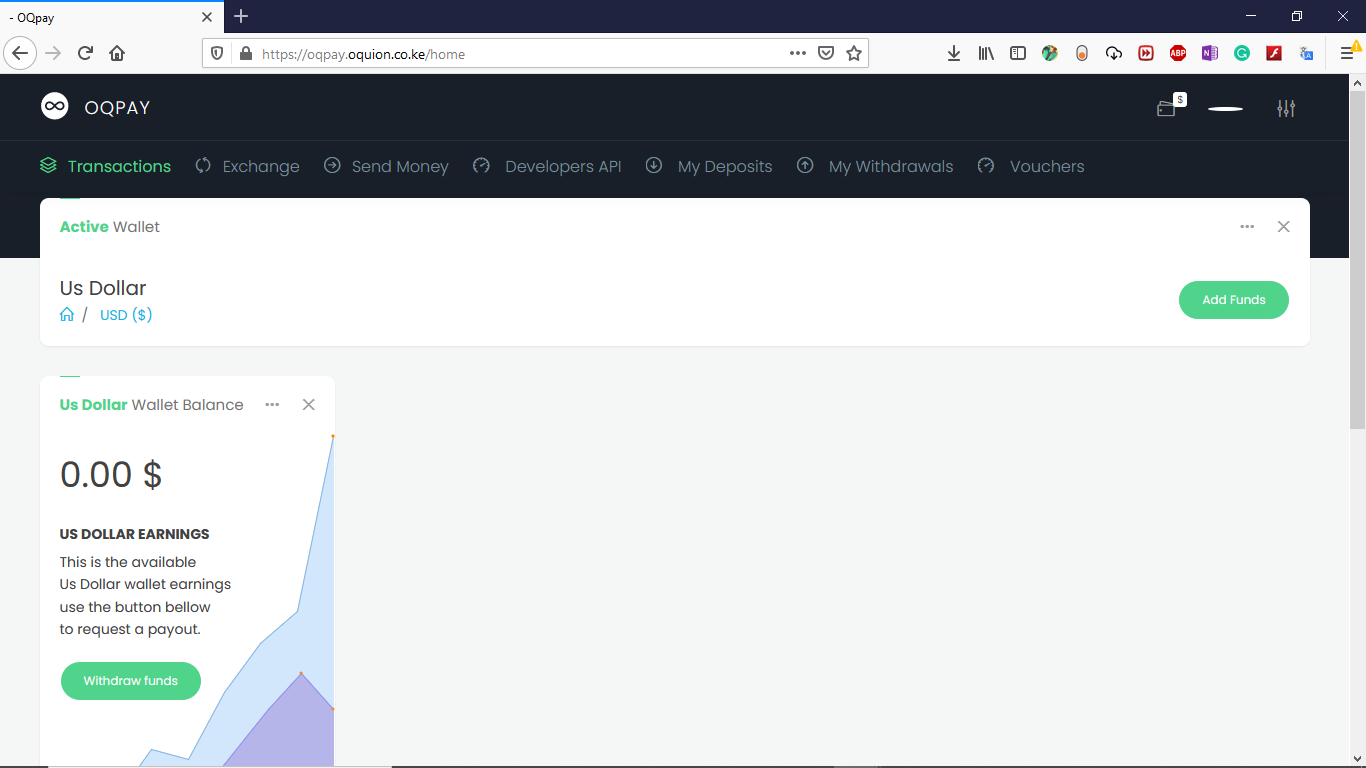Save page to Pocket icon

click(x=826, y=53)
